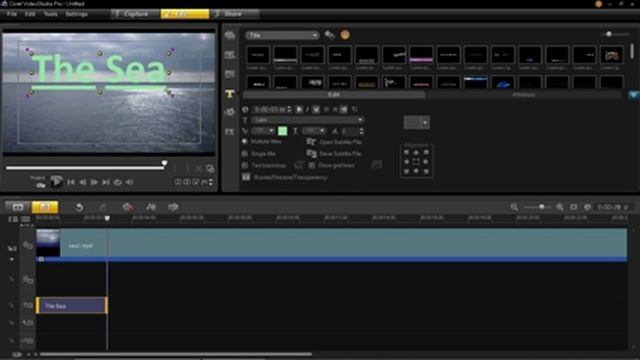Expand the track manager arrow under video track
This screenshot has width=640, height=360.
(11, 259)
